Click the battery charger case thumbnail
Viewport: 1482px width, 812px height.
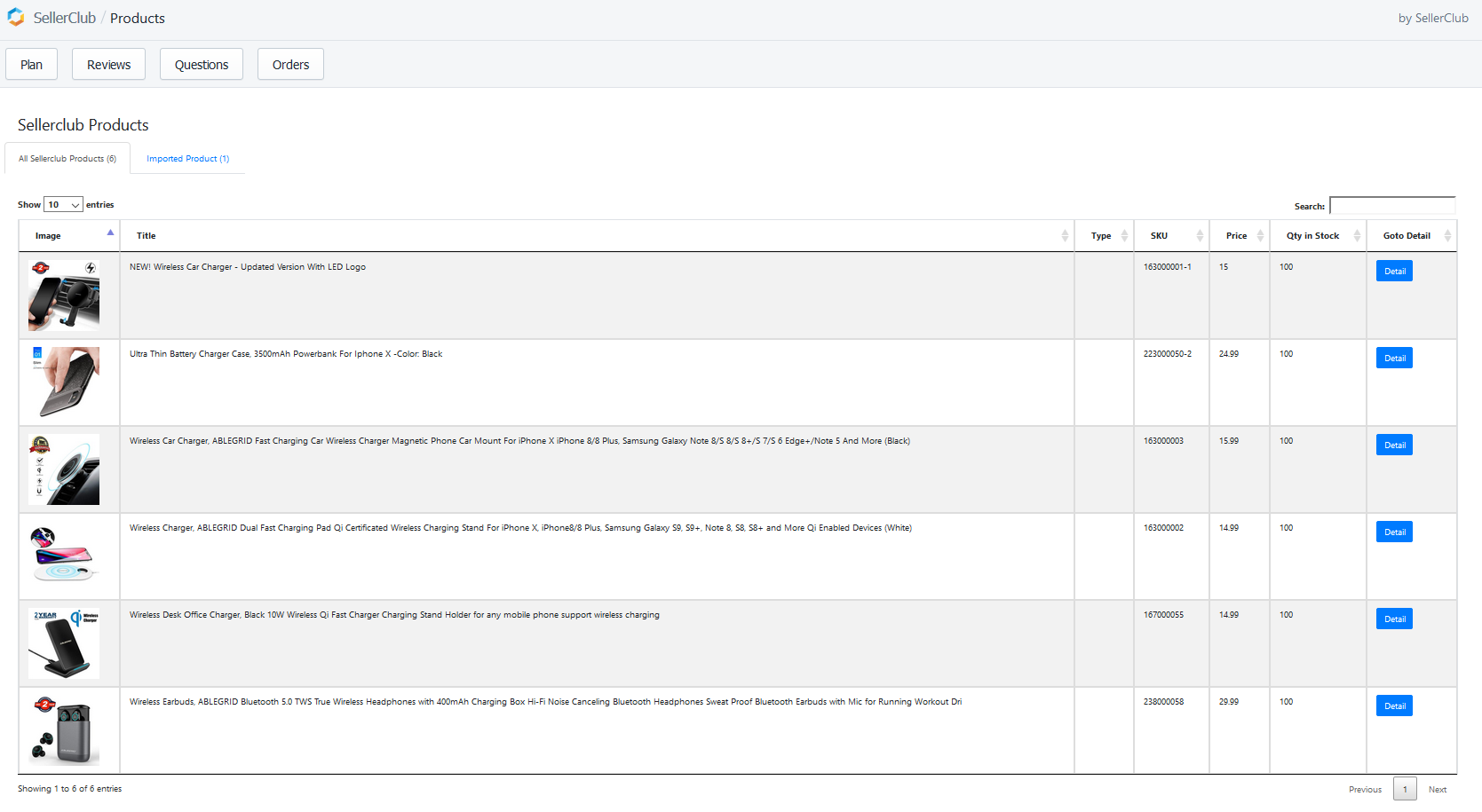64,382
